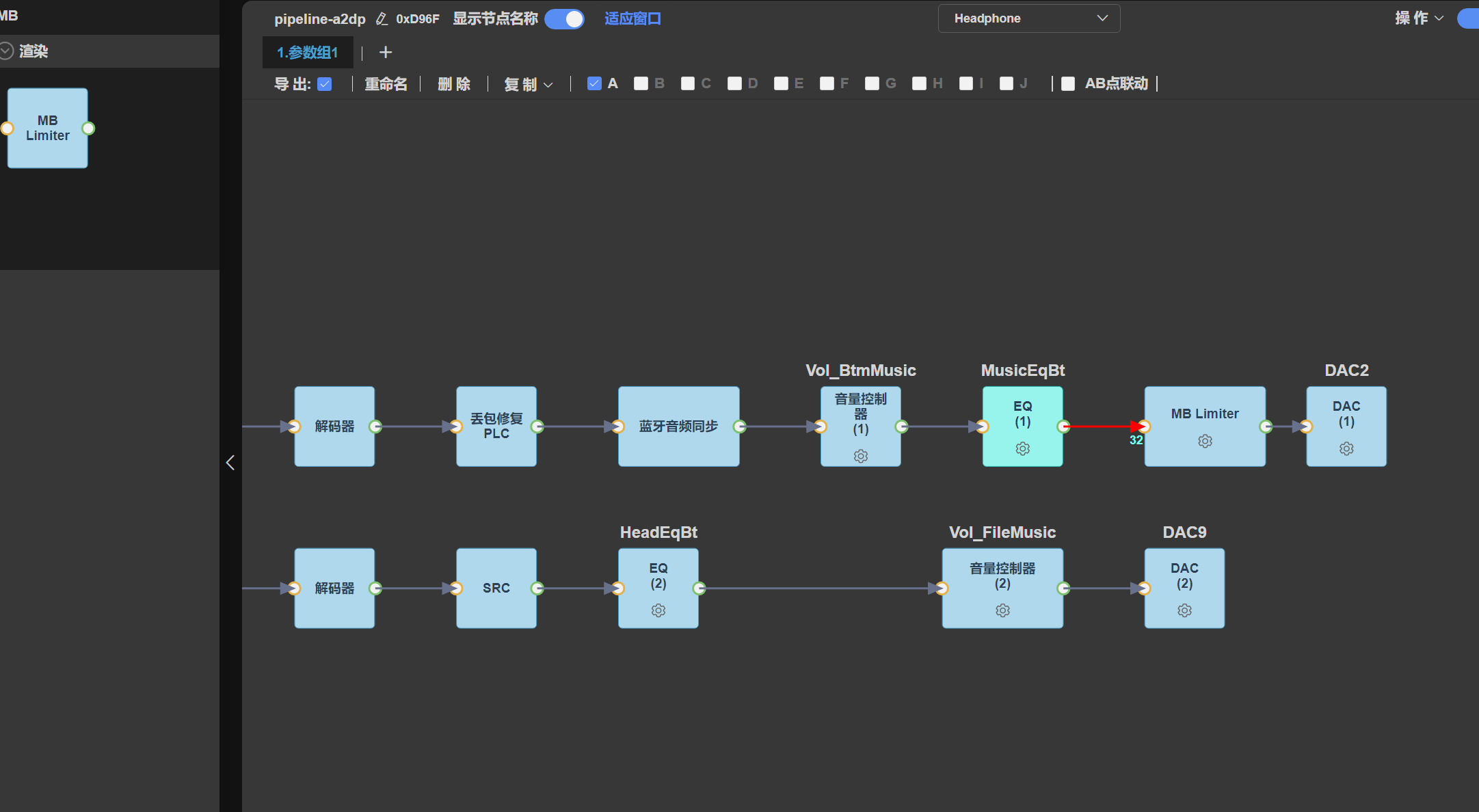1479x812 pixels.
Task: Open gear of Vol_FileMusic volume controller
Action: click(x=1002, y=610)
